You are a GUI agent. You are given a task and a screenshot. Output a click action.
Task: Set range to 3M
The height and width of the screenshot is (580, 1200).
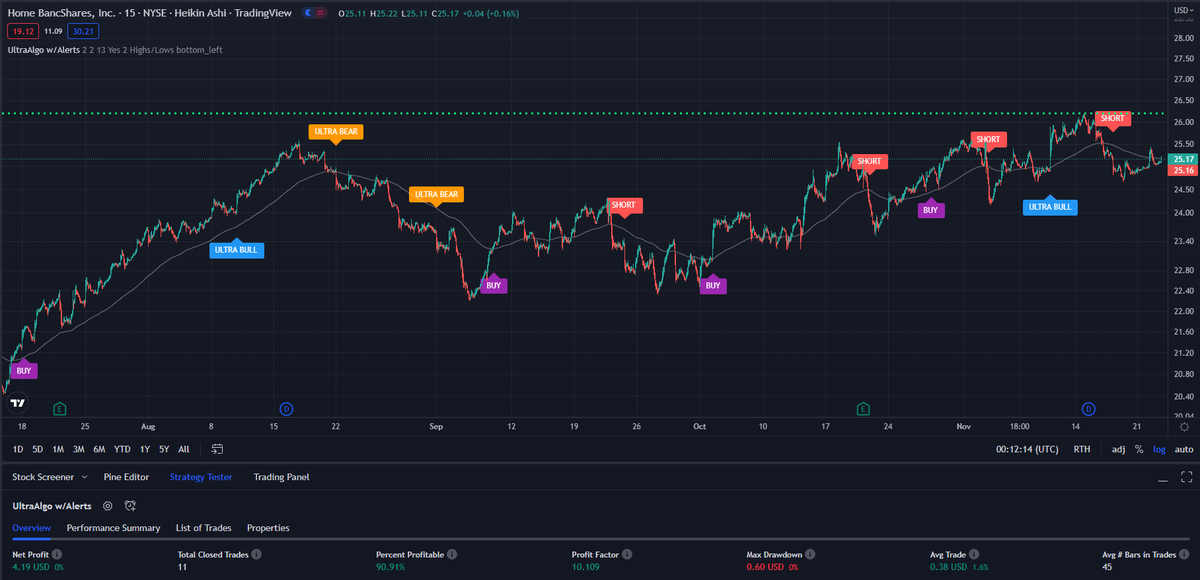(78, 449)
